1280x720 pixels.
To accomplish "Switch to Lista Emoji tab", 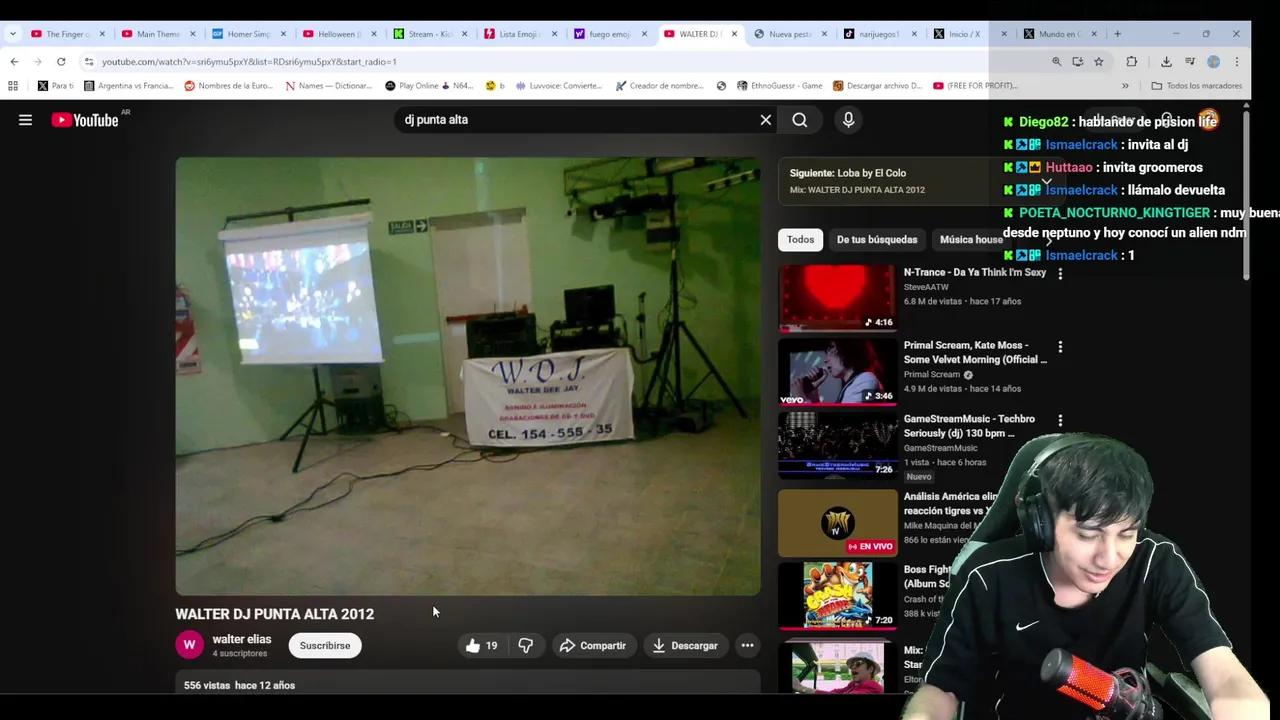I will coord(520,34).
